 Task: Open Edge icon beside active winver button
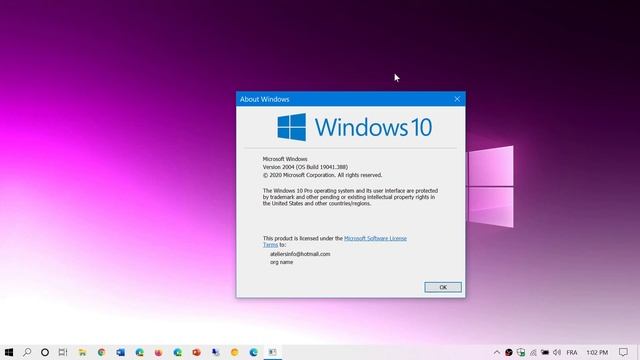(x=253, y=352)
